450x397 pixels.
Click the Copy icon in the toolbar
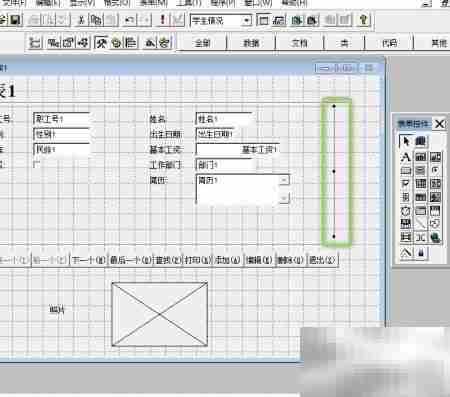(96, 20)
